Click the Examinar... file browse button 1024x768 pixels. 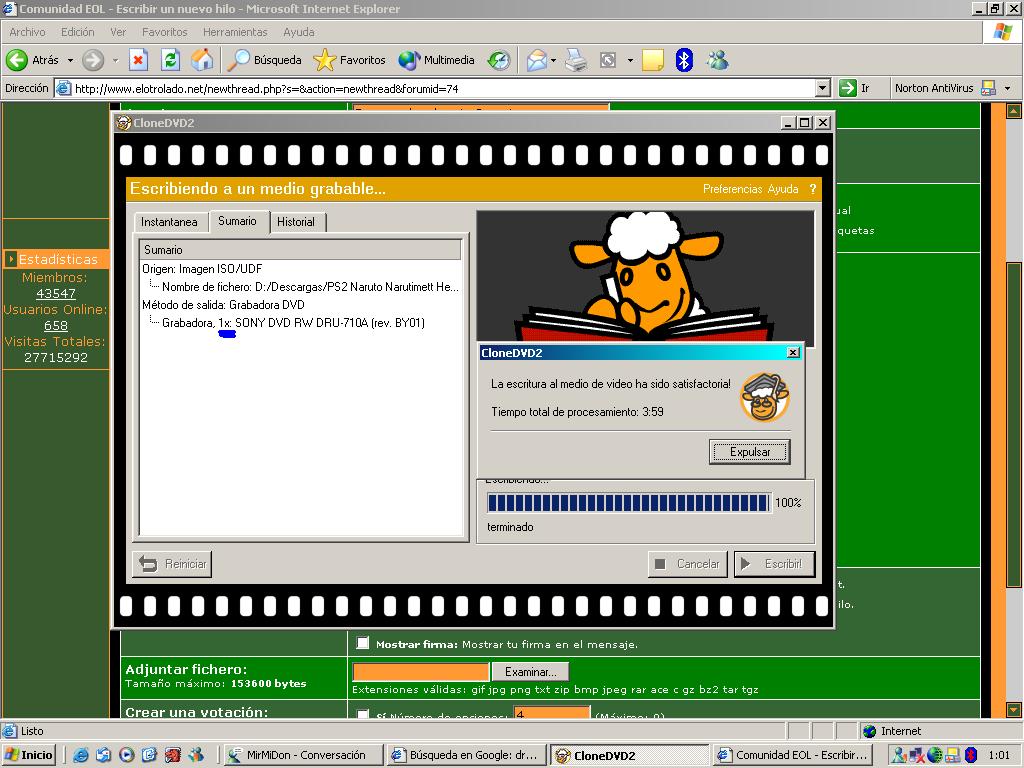[x=530, y=672]
